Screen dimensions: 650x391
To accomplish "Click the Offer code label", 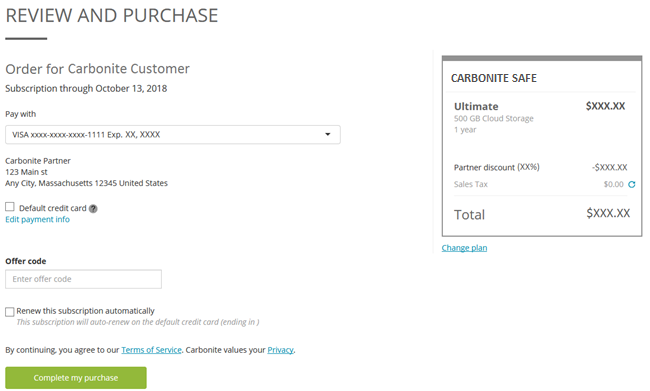I will pyautogui.click(x=26, y=261).
